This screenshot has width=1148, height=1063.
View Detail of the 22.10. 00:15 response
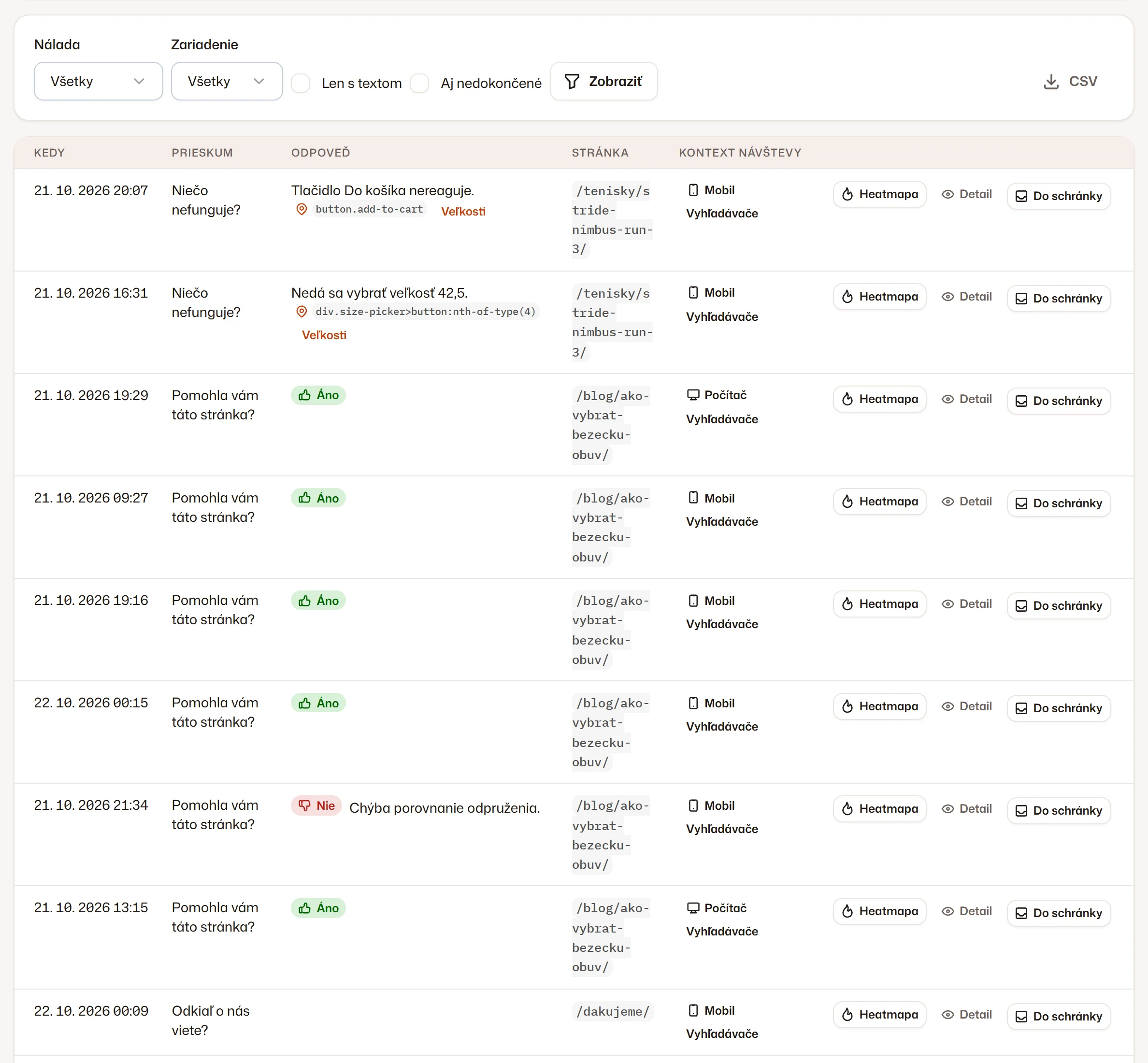pyautogui.click(x=967, y=706)
